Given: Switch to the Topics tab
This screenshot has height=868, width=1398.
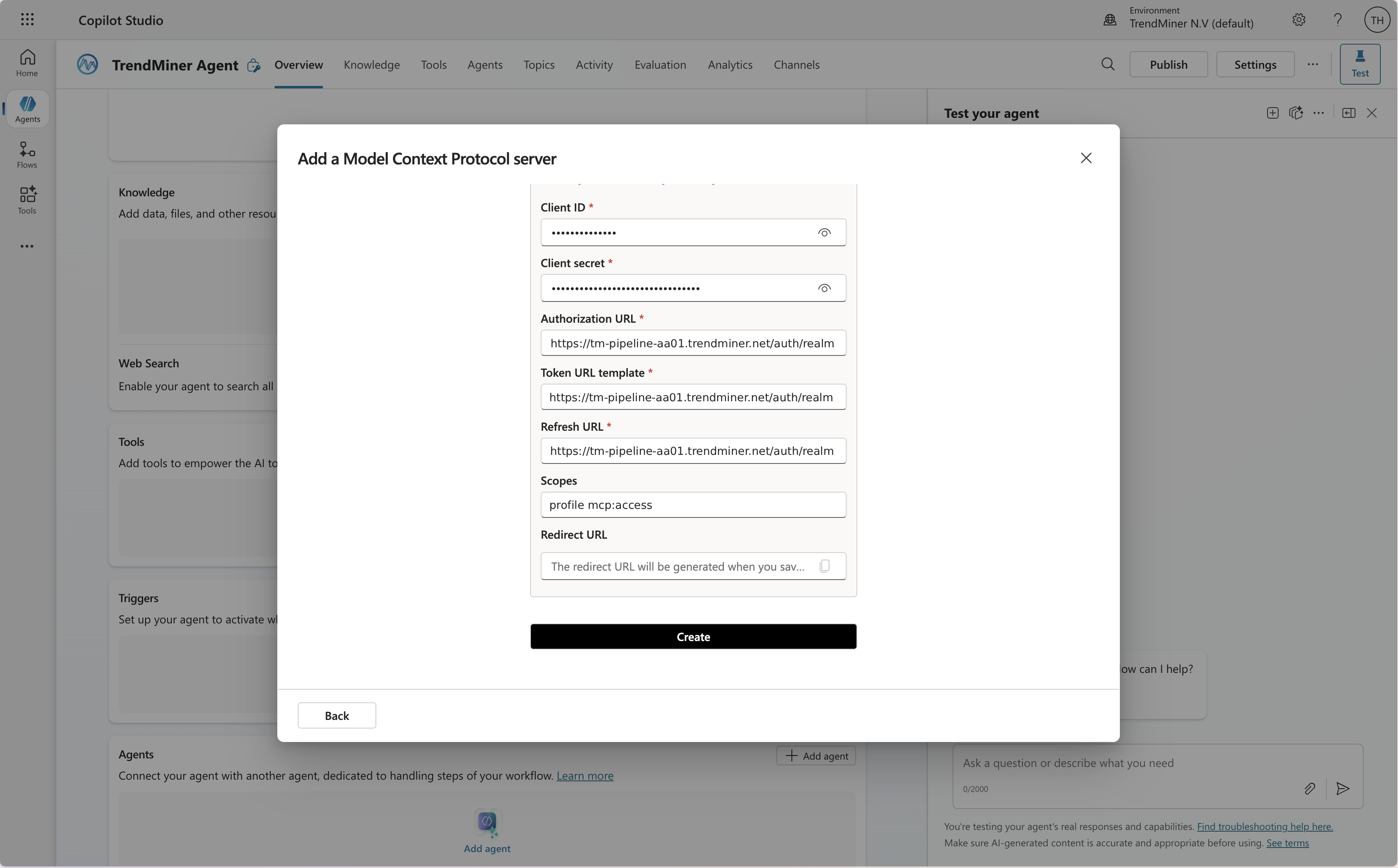Looking at the screenshot, I should (x=539, y=64).
